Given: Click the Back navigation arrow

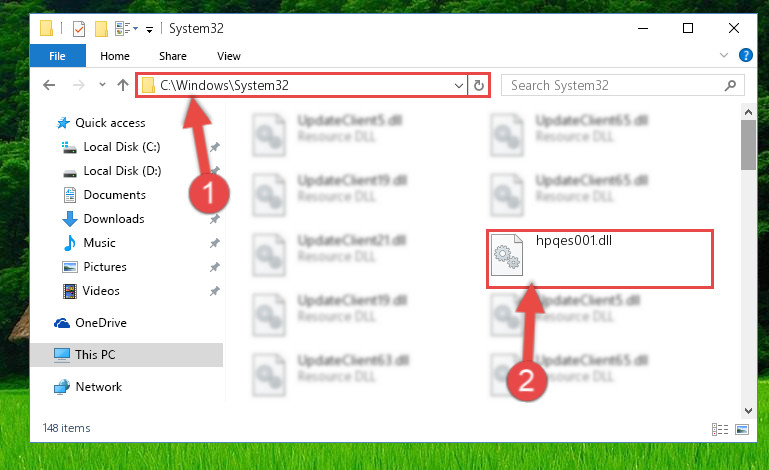Looking at the screenshot, I should click(x=49, y=85).
